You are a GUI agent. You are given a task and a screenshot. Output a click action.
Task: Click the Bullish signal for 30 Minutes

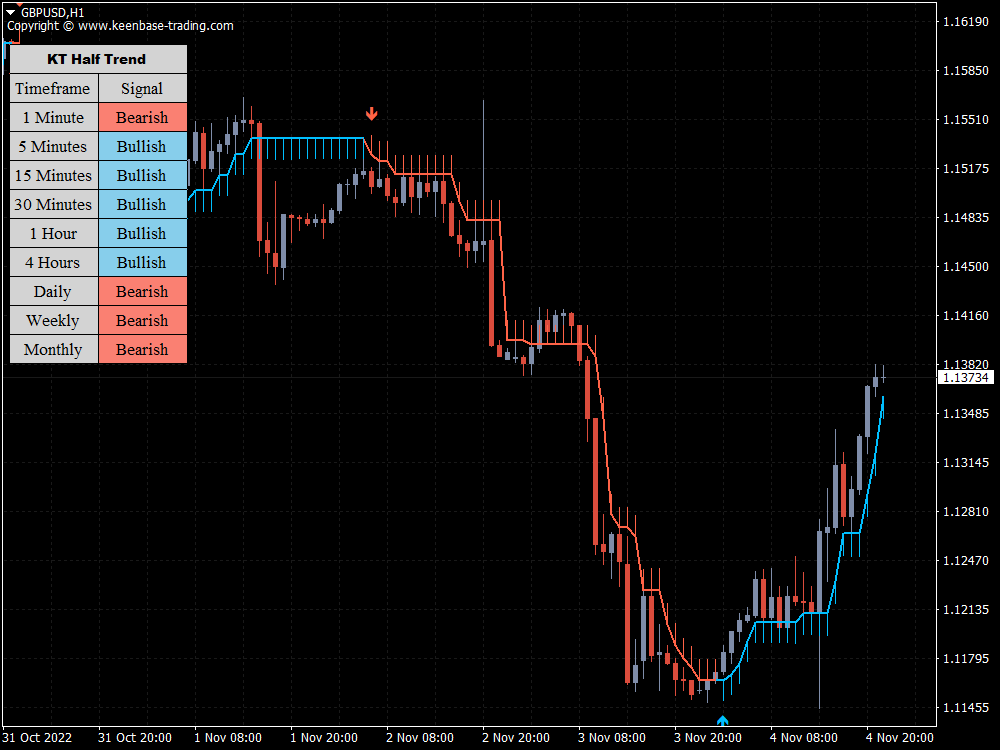click(143, 204)
